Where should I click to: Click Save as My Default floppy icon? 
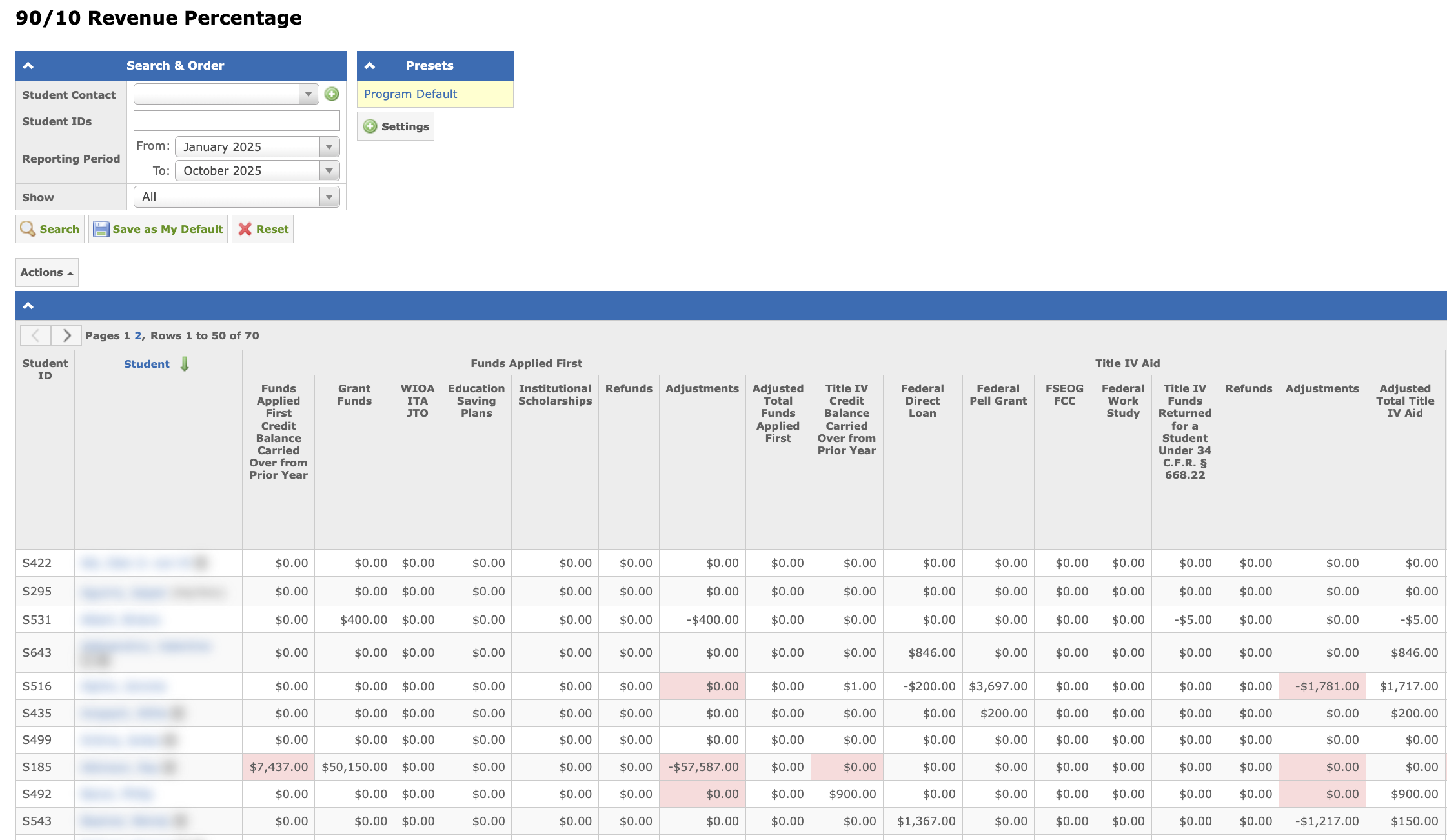101,229
